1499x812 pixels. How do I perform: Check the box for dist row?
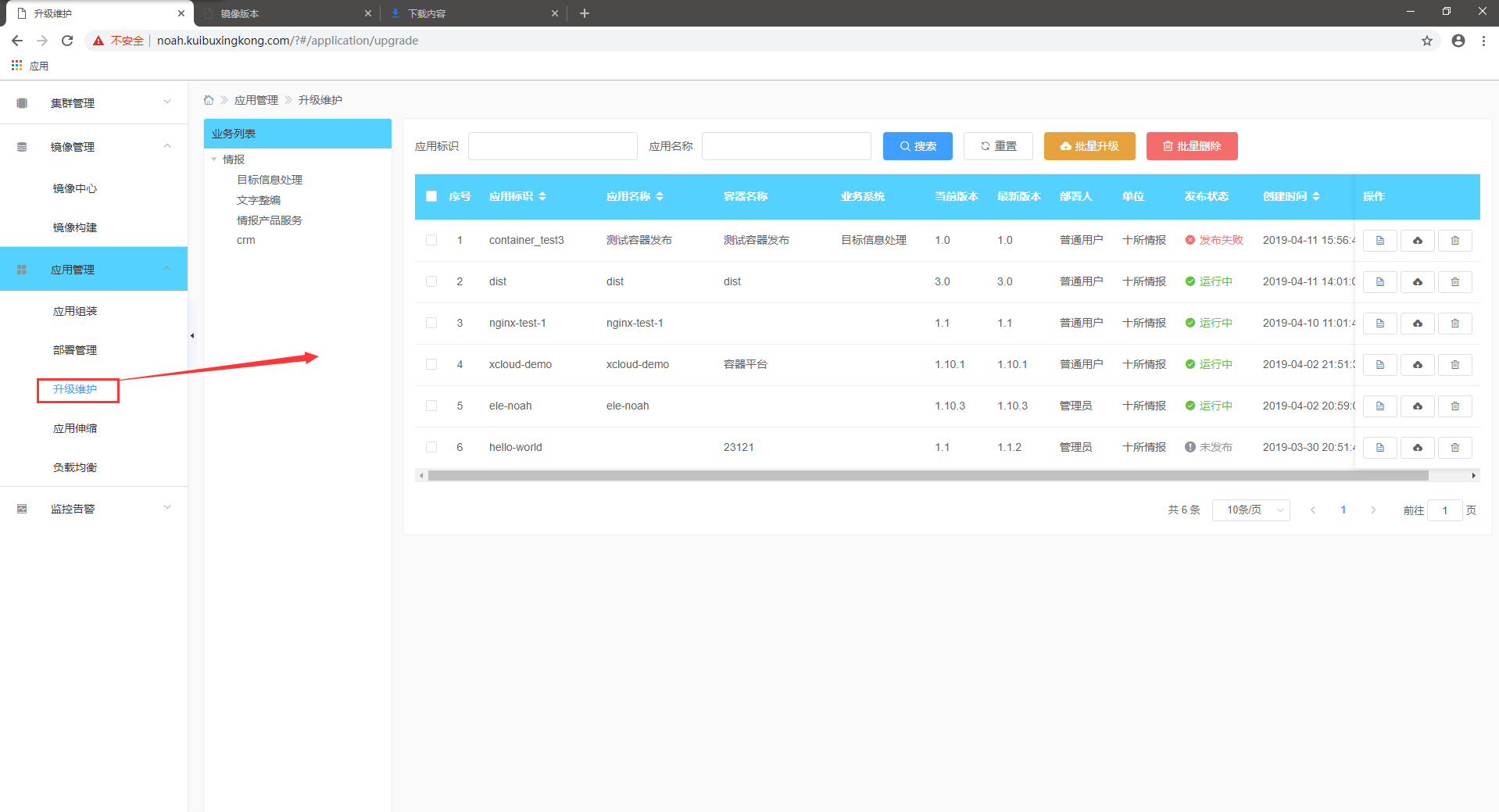[431, 281]
